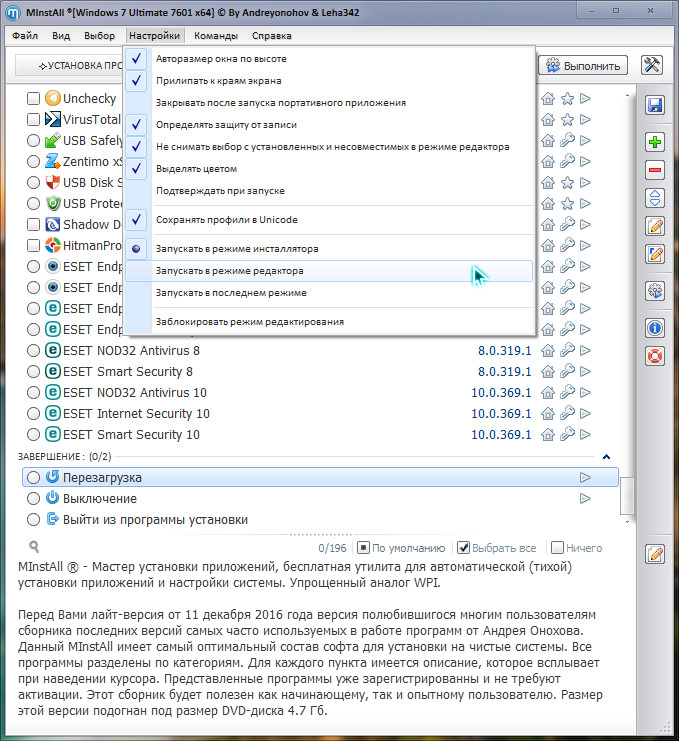The height and width of the screenshot is (741, 679).
Task: Click home icon for ESET Internet Security 10
Action: click(548, 414)
